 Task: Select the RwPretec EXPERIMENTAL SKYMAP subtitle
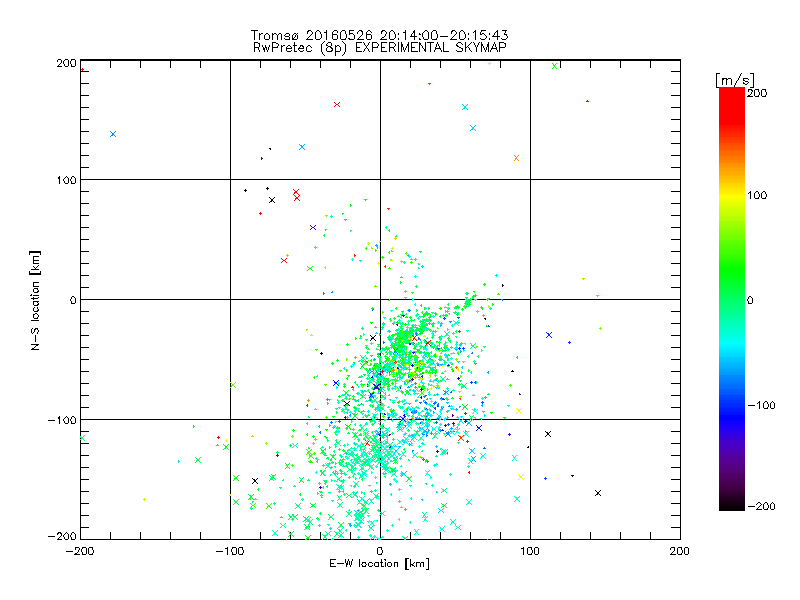point(379,47)
